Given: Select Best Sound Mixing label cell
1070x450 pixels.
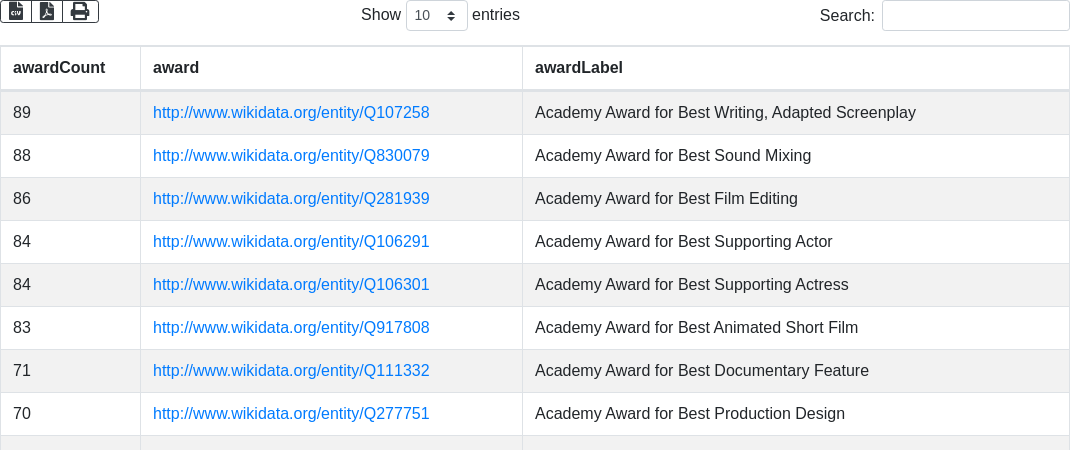Looking at the screenshot, I should 796,156.
